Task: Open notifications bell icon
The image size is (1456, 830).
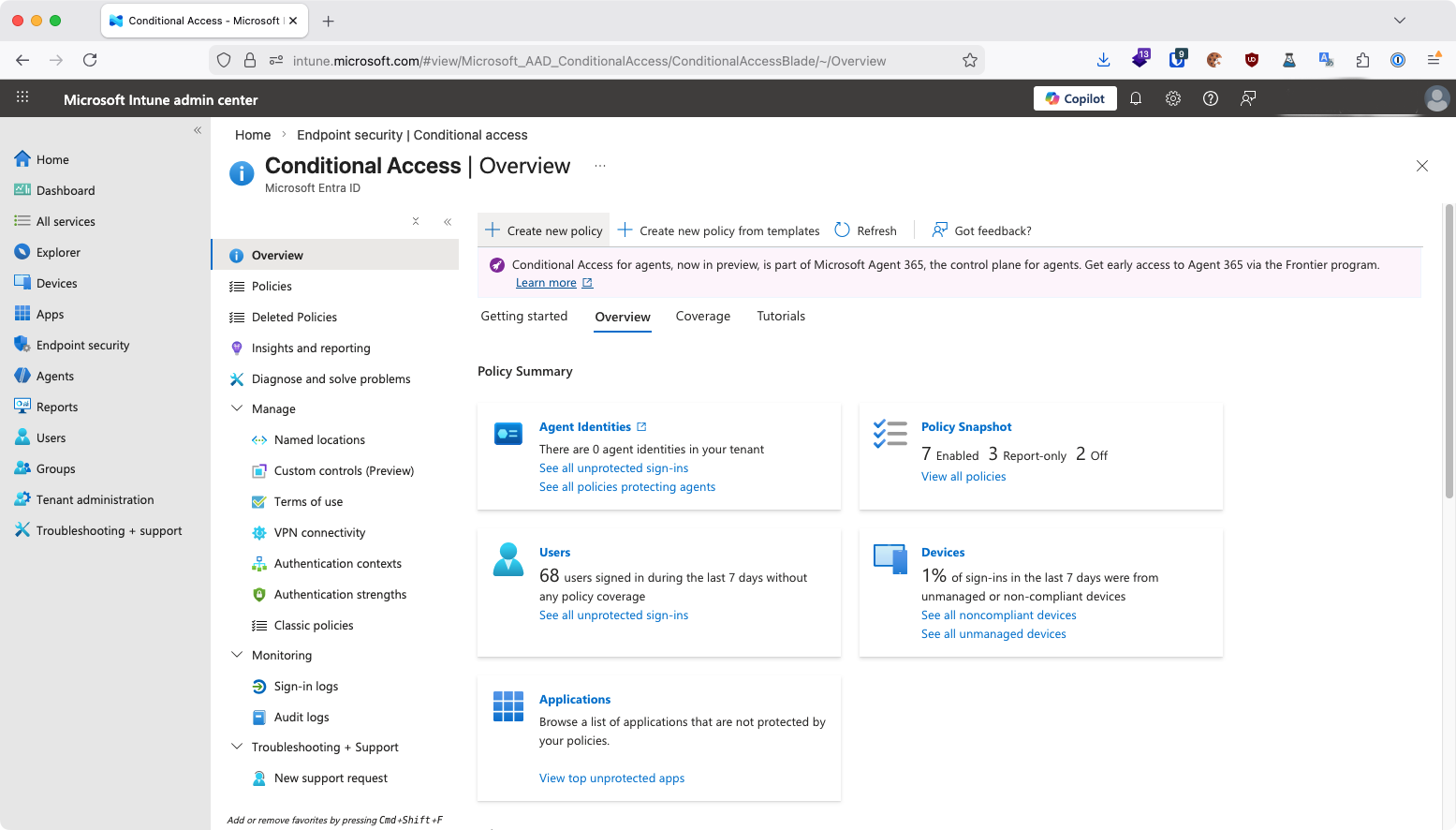Action: (x=1136, y=98)
